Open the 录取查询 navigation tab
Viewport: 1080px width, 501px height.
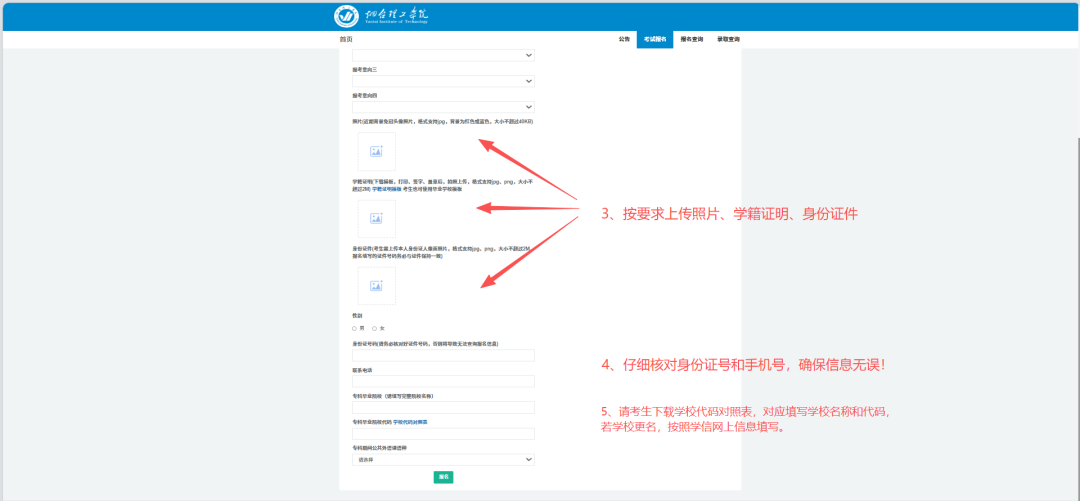coord(728,39)
